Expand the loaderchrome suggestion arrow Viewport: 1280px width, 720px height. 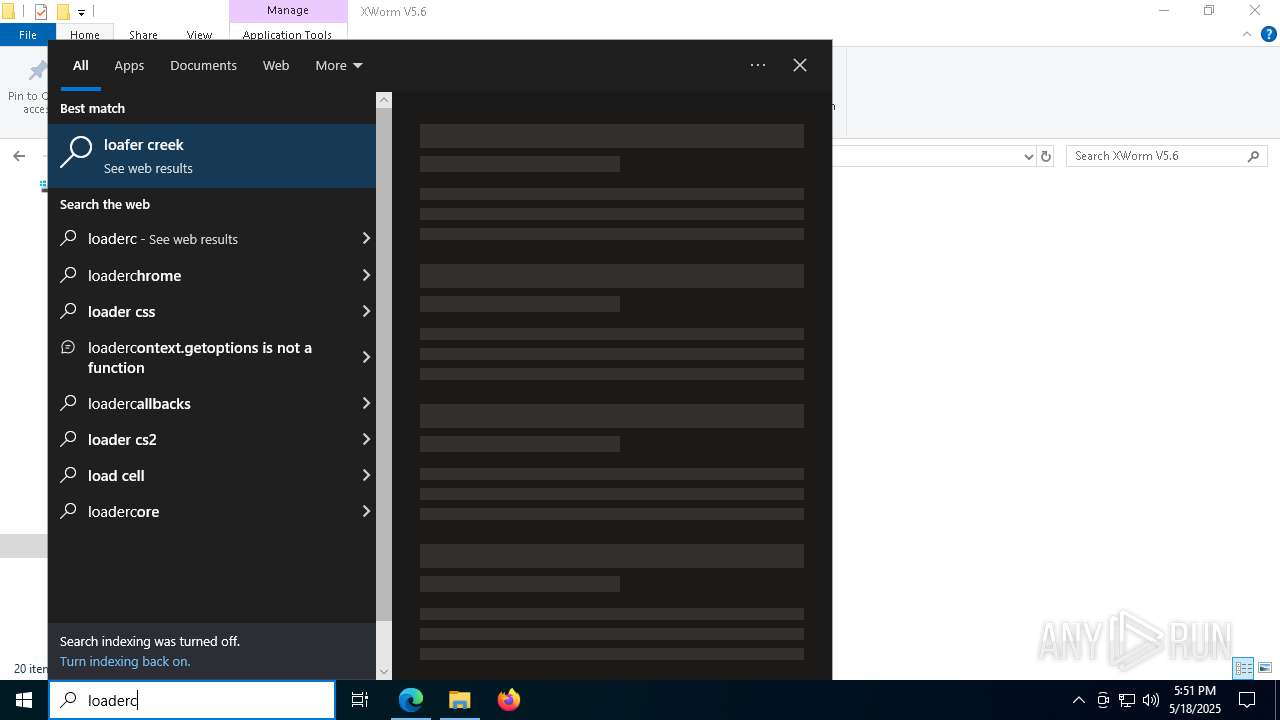click(366, 275)
